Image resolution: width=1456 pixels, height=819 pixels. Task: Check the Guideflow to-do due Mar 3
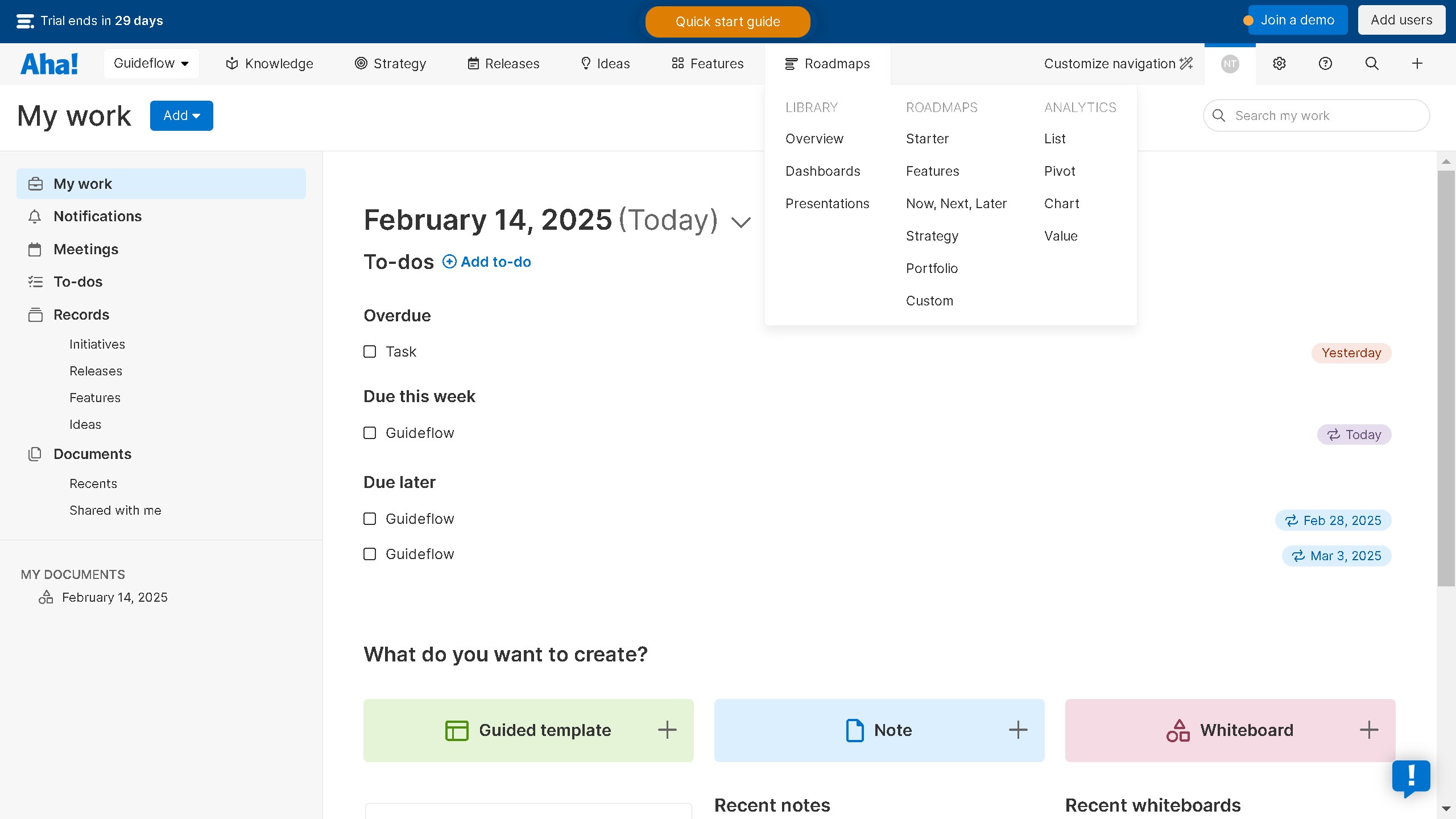[370, 553]
